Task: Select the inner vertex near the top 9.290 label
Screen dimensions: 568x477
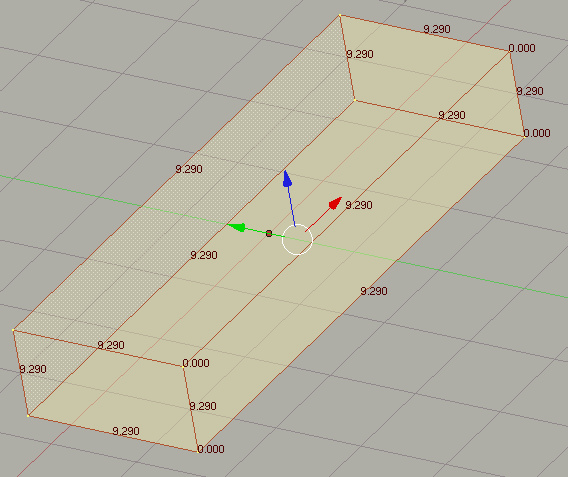Action: pyautogui.click(x=355, y=100)
